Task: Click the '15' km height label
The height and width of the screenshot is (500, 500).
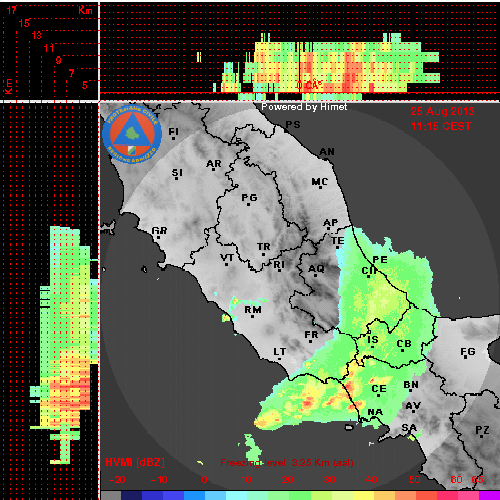Action: pos(24,23)
